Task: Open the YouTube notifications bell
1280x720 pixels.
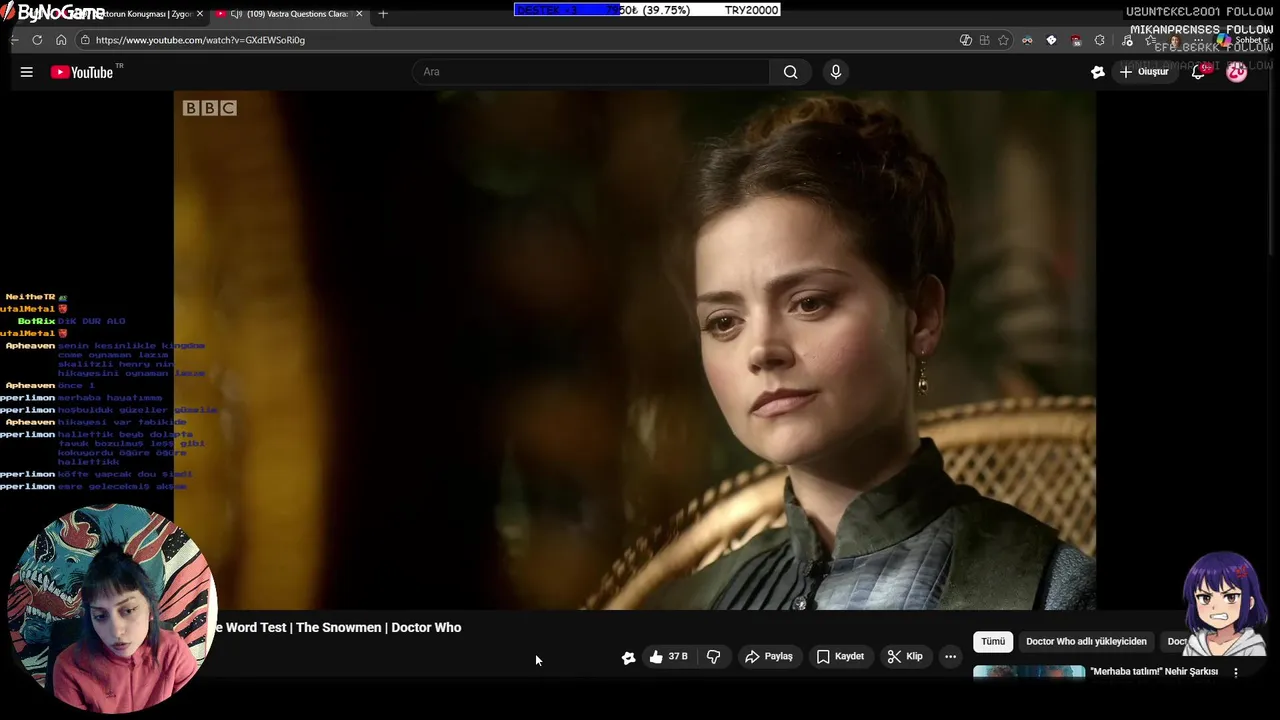Action: point(1199,72)
